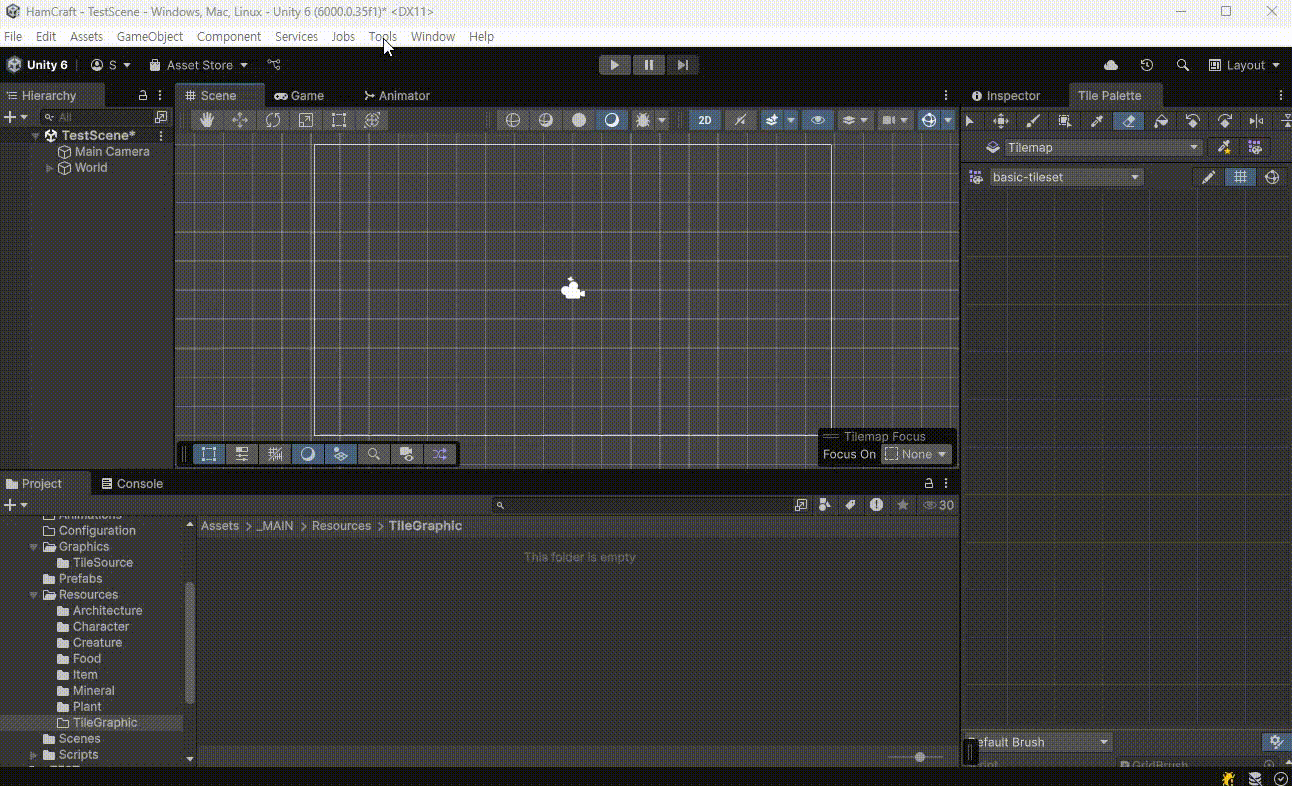The width and height of the screenshot is (1292, 786).
Task: Go to _MAIN in the breadcrumb path
Action: click(x=275, y=526)
